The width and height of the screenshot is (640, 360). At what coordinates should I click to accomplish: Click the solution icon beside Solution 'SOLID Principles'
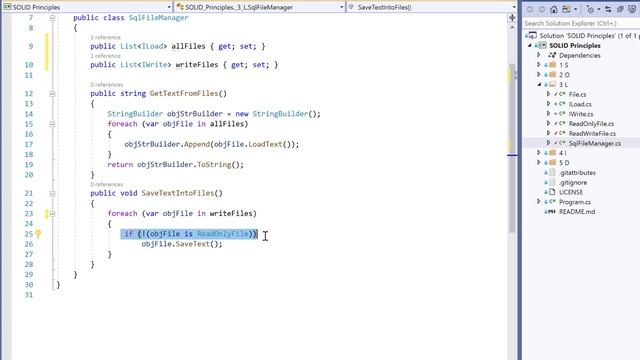pyautogui.click(x=532, y=36)
